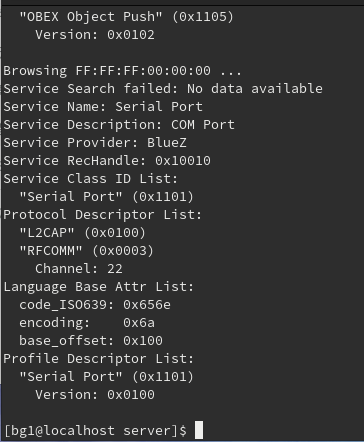Click the Channel: 22 text
364x442 pixels.
(79, 269)
